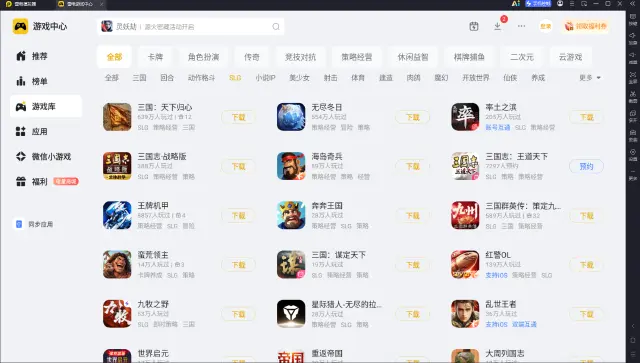
Task: Click the 游戏中心 gamepad logo
Action: coord(20,26)
